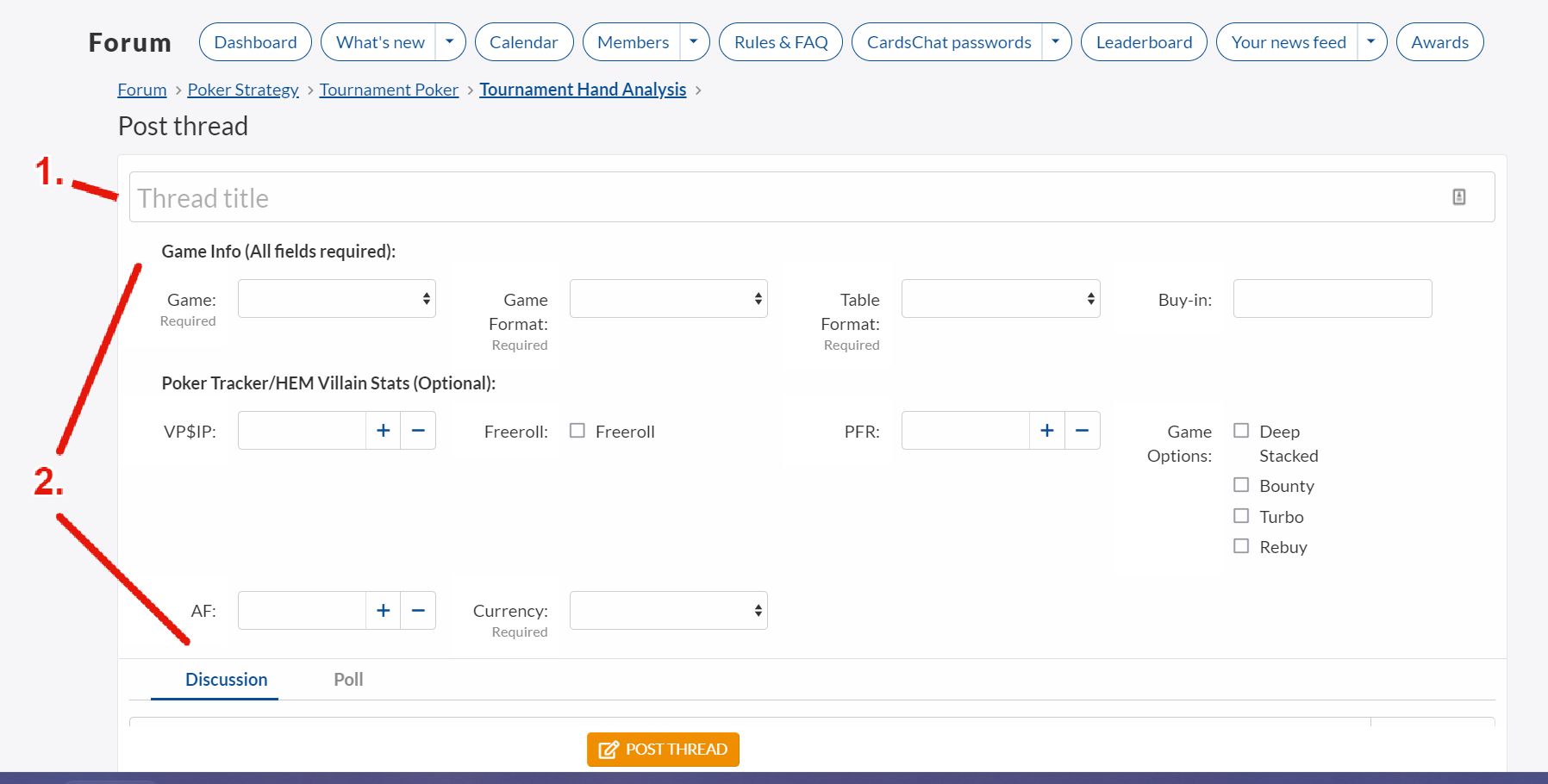Open Rules & FAQ
Screen dimensions: 1548x784
point(781,42)
